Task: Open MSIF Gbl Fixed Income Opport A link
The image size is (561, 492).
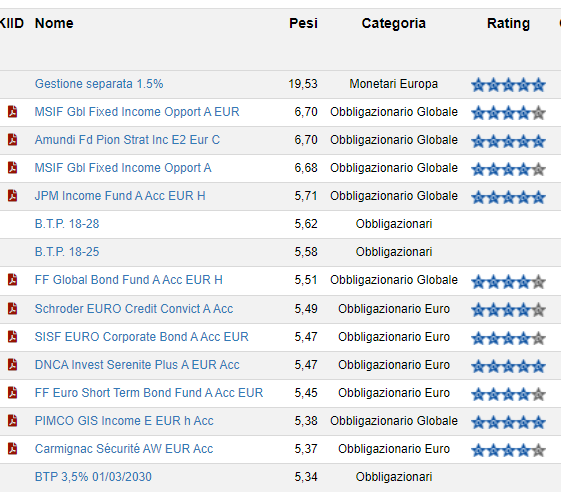Action: click(123, 168)
